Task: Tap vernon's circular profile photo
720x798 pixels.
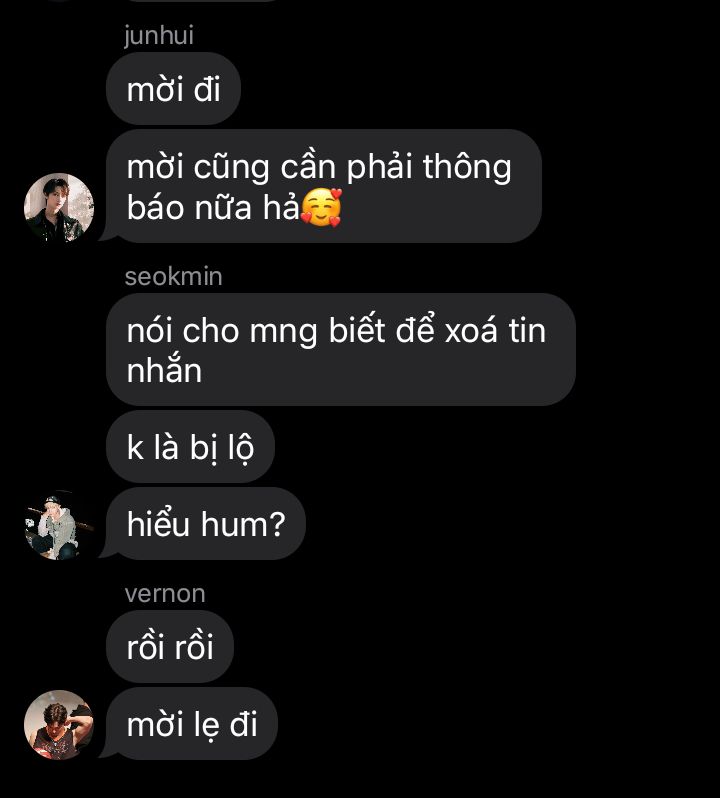Action: click(x=59, y=725)
